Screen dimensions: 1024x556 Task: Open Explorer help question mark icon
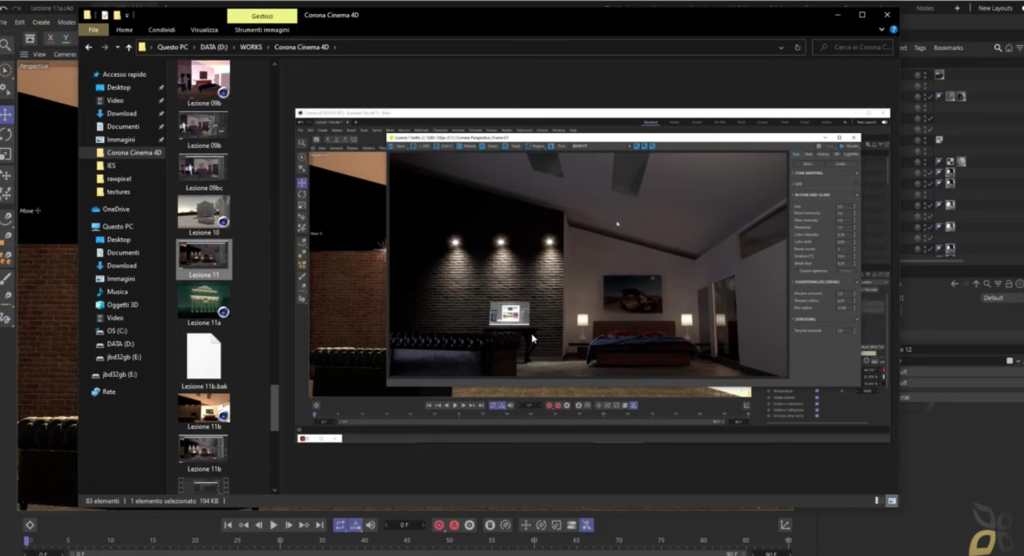tap(893, 29)
